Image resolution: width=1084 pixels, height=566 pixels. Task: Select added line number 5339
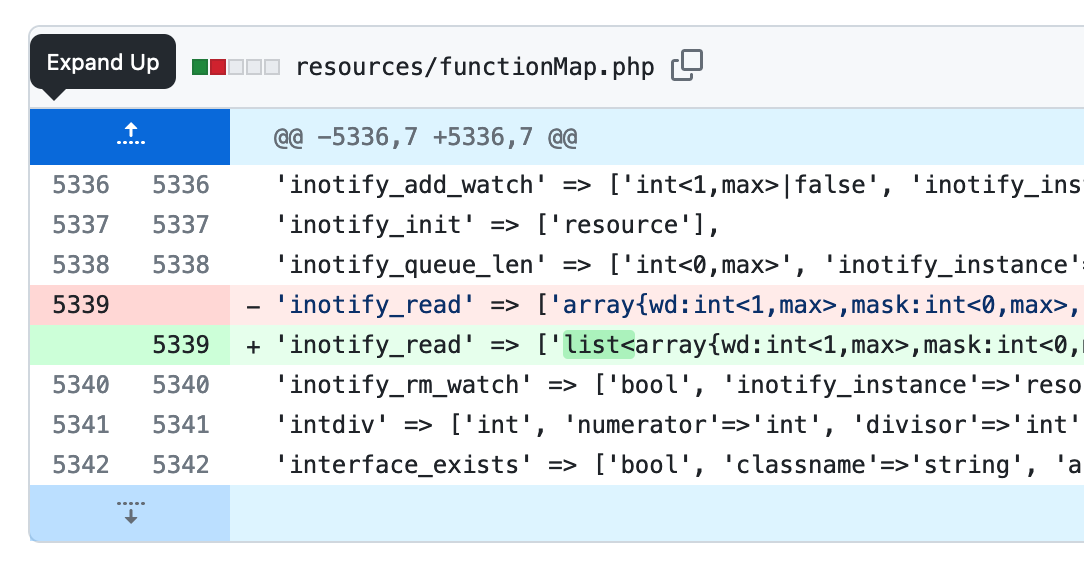click(180, 345)
